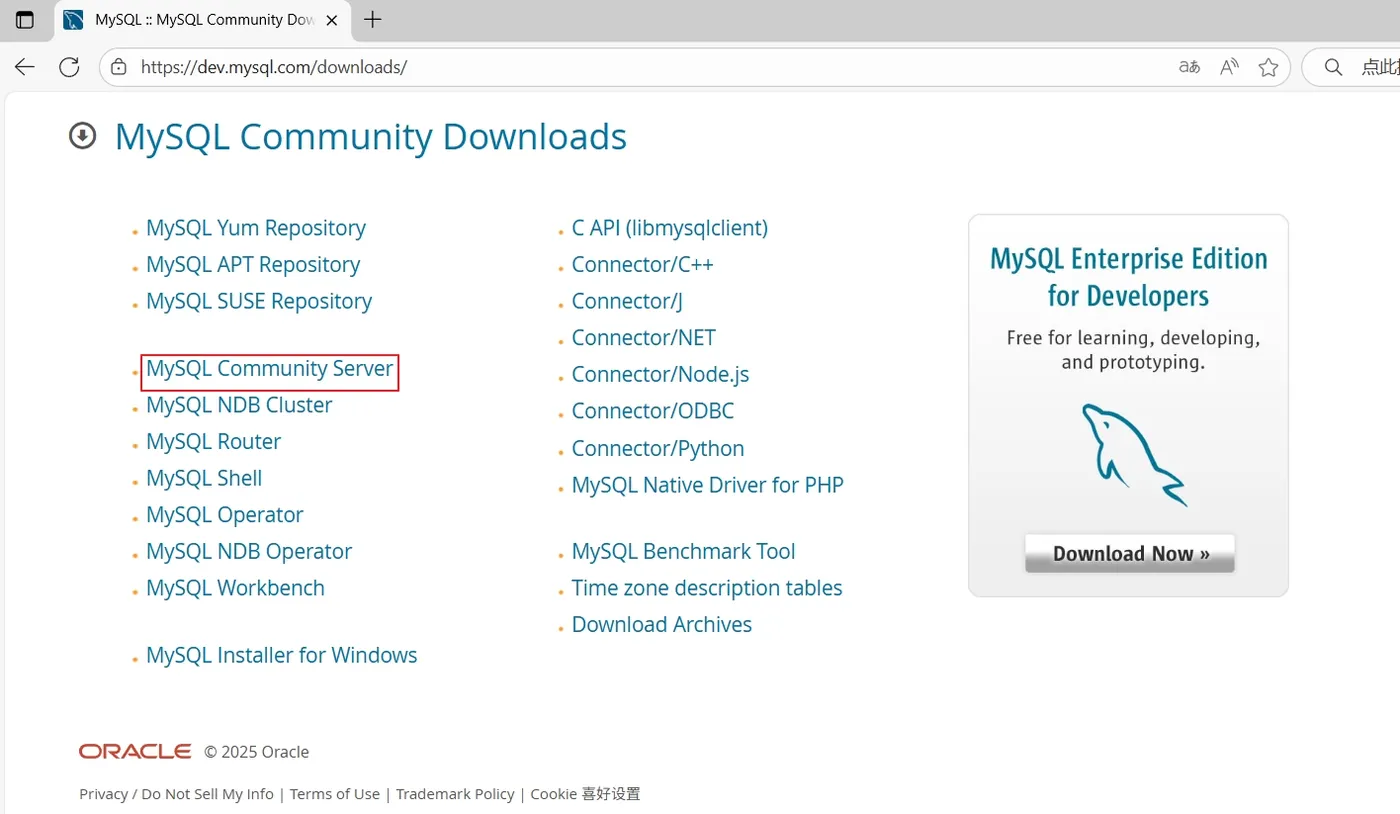Open the MySQL Community Downloads heading link
Viewport: 1400px width, 814px height.
[371, 137]
